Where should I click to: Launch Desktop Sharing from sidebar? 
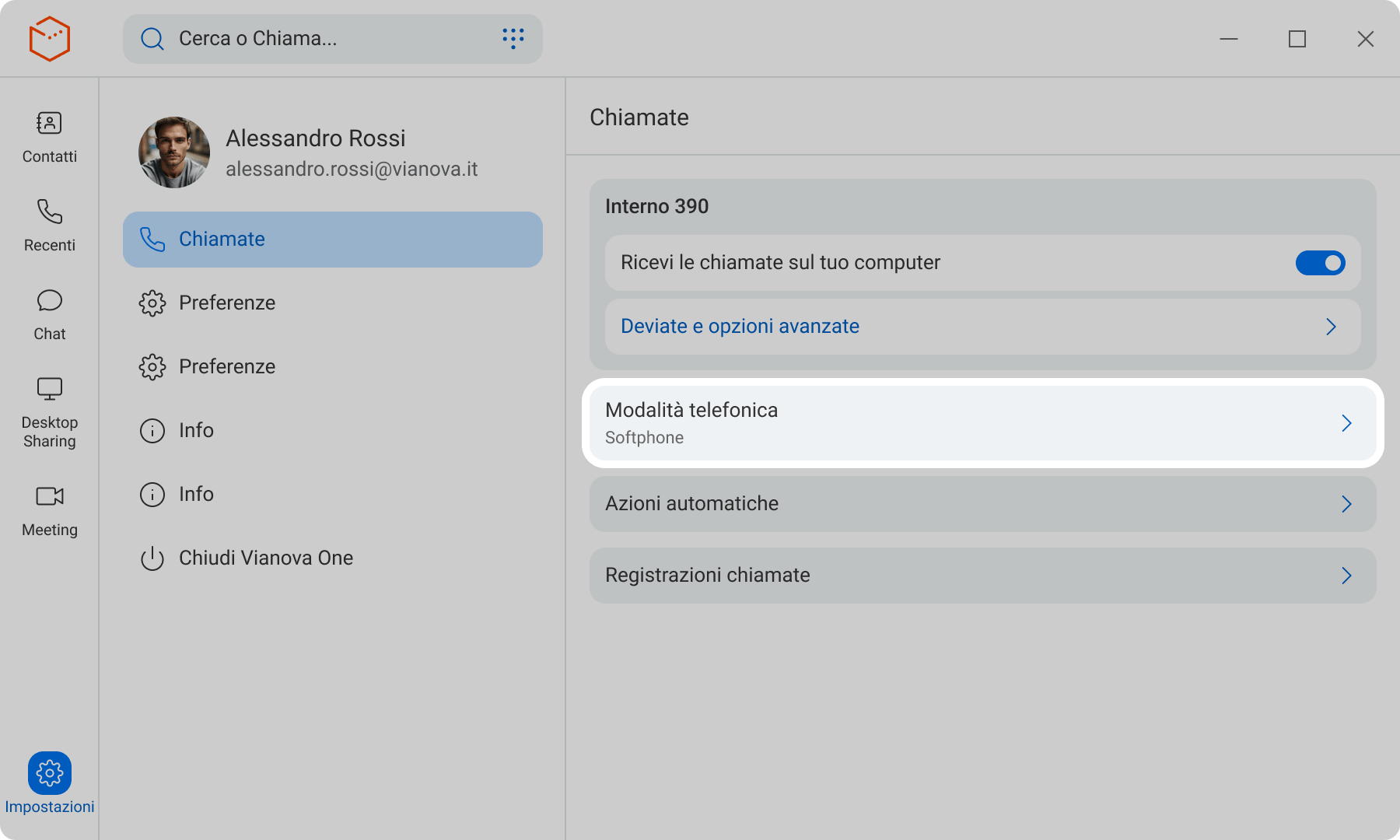(x=49, y=389)
